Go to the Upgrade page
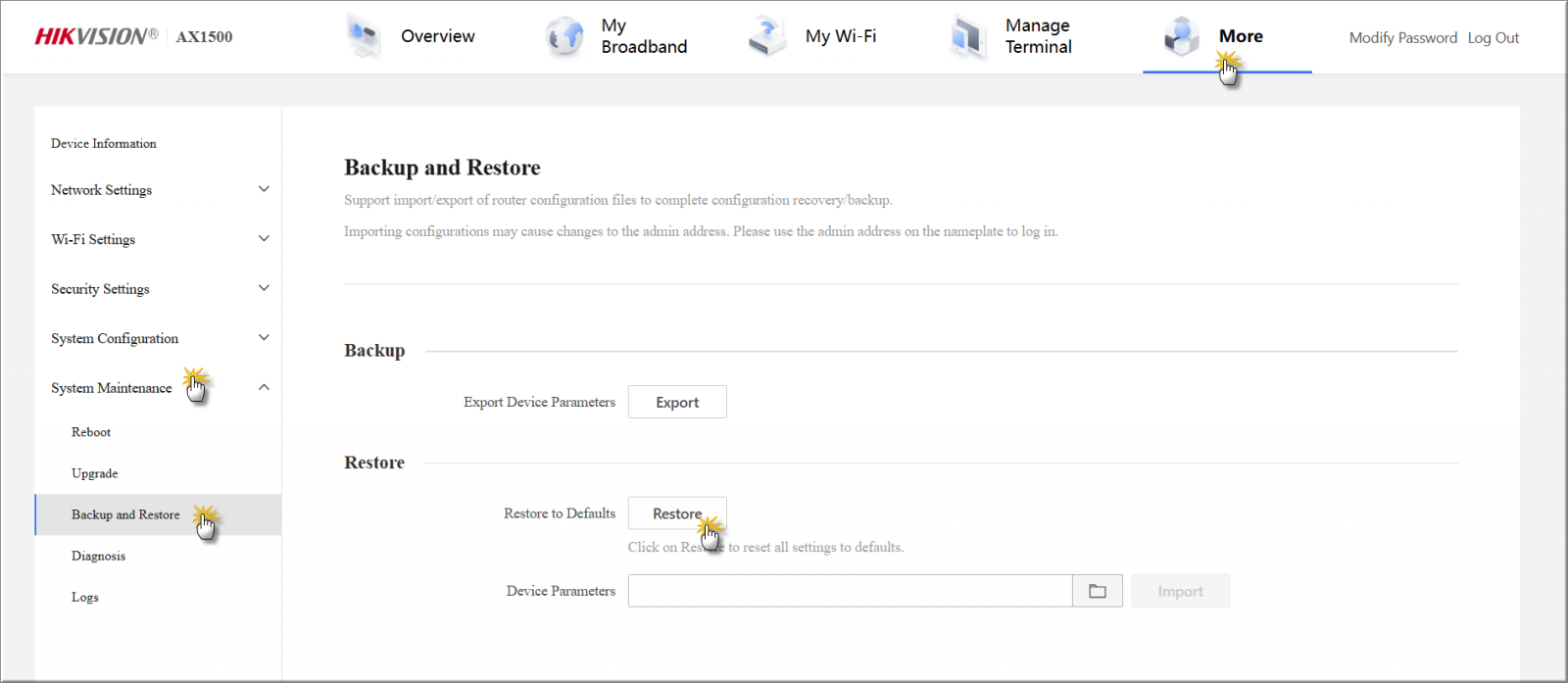The height and width of the screenshot is (683, 1568). [x=95, y=473]
